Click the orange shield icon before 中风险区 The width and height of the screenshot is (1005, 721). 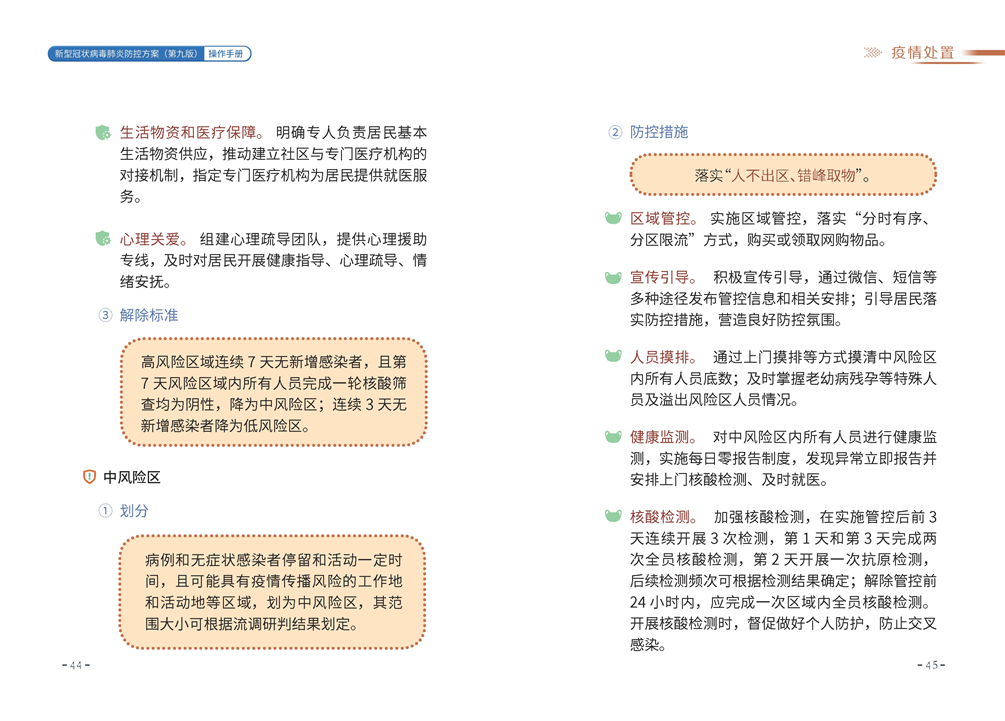pos(89,477)
